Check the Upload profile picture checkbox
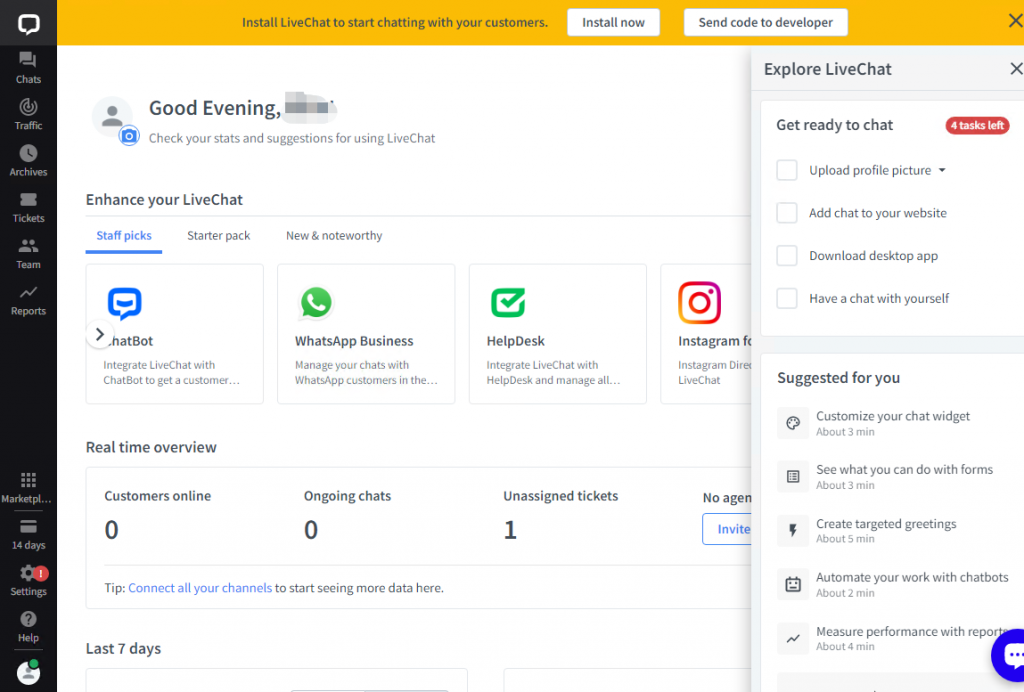 pos(787,170)
